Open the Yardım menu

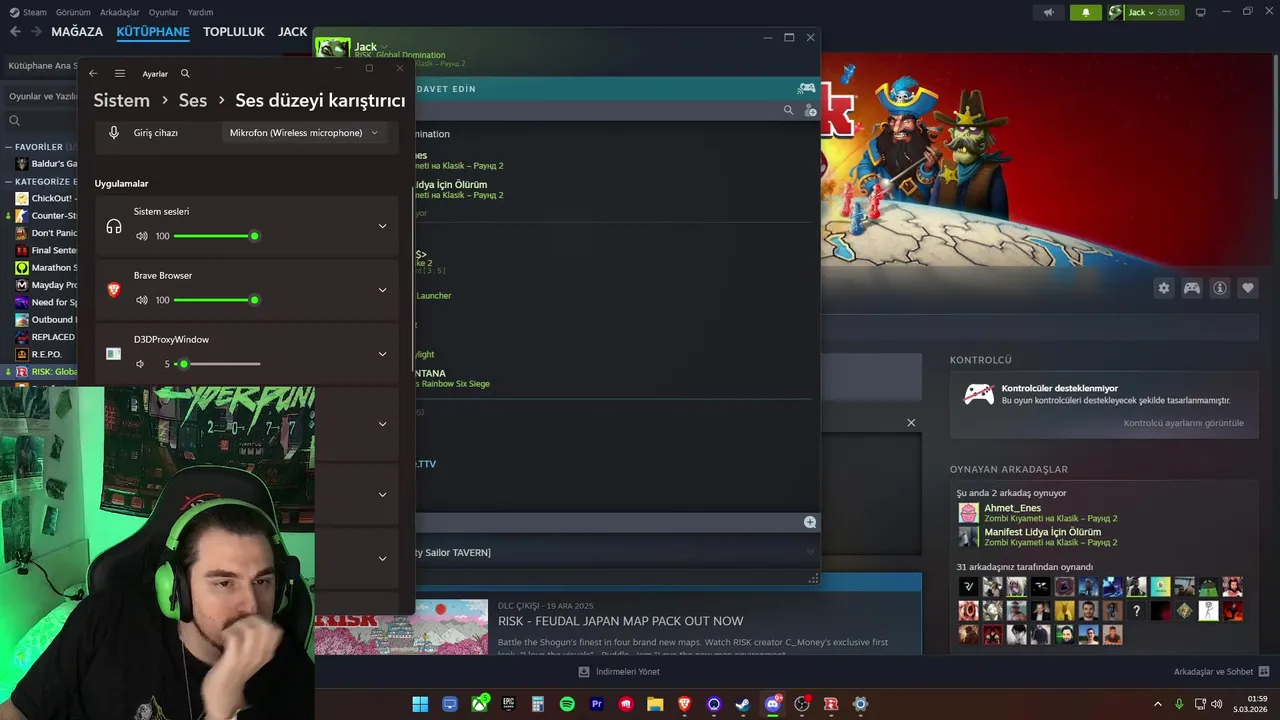pyautogui.click(x=200, y=12)
